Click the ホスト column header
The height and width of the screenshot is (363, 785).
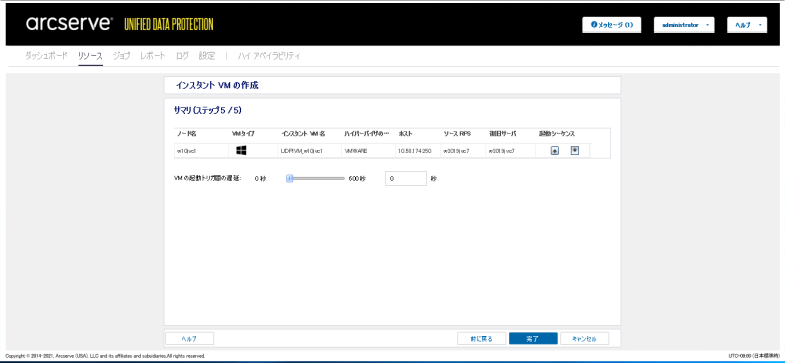click(406, 134)
